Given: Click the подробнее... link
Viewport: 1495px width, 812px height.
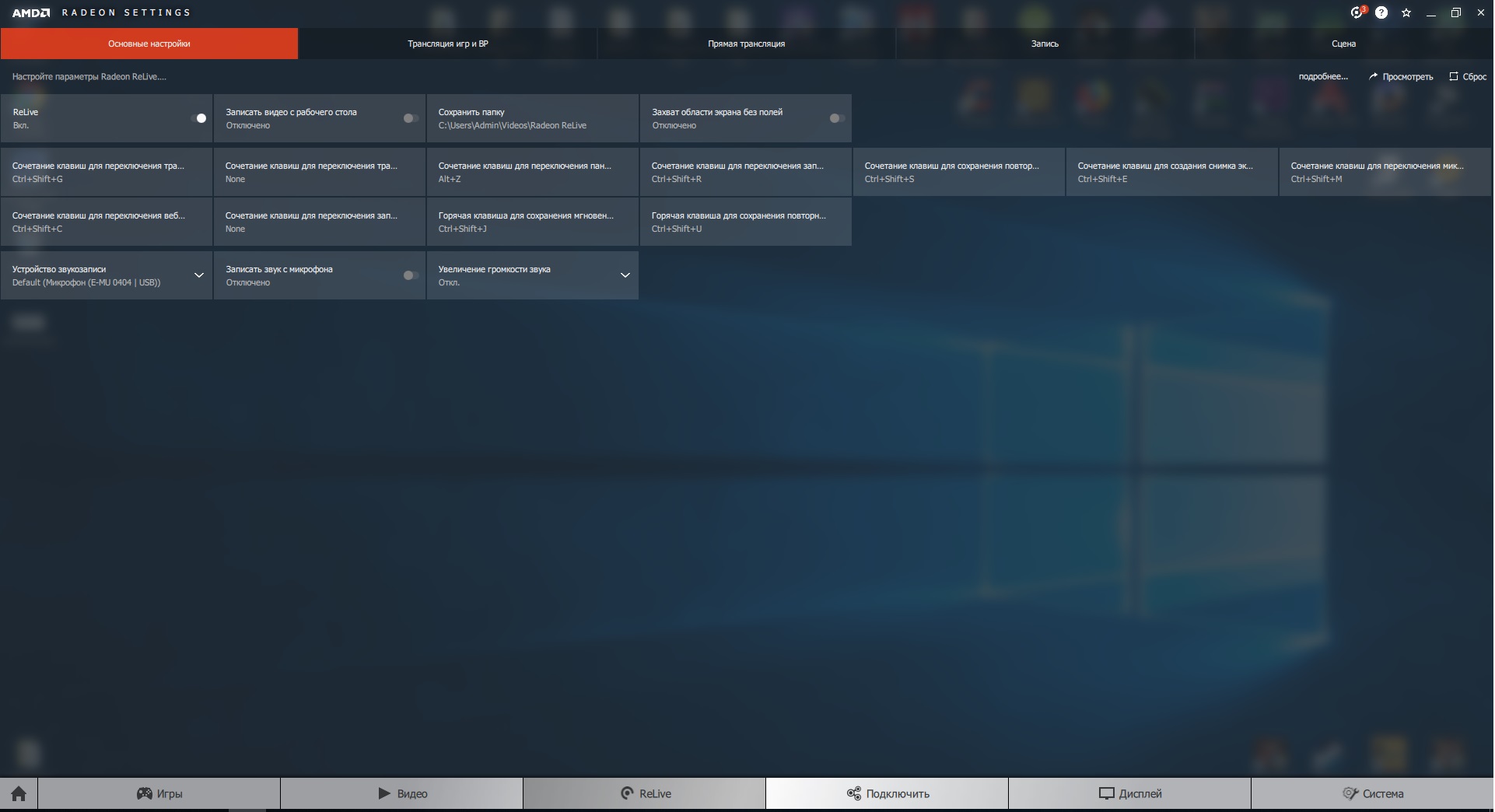Looking at the screenshot, I should click(x=1323, y=76).
